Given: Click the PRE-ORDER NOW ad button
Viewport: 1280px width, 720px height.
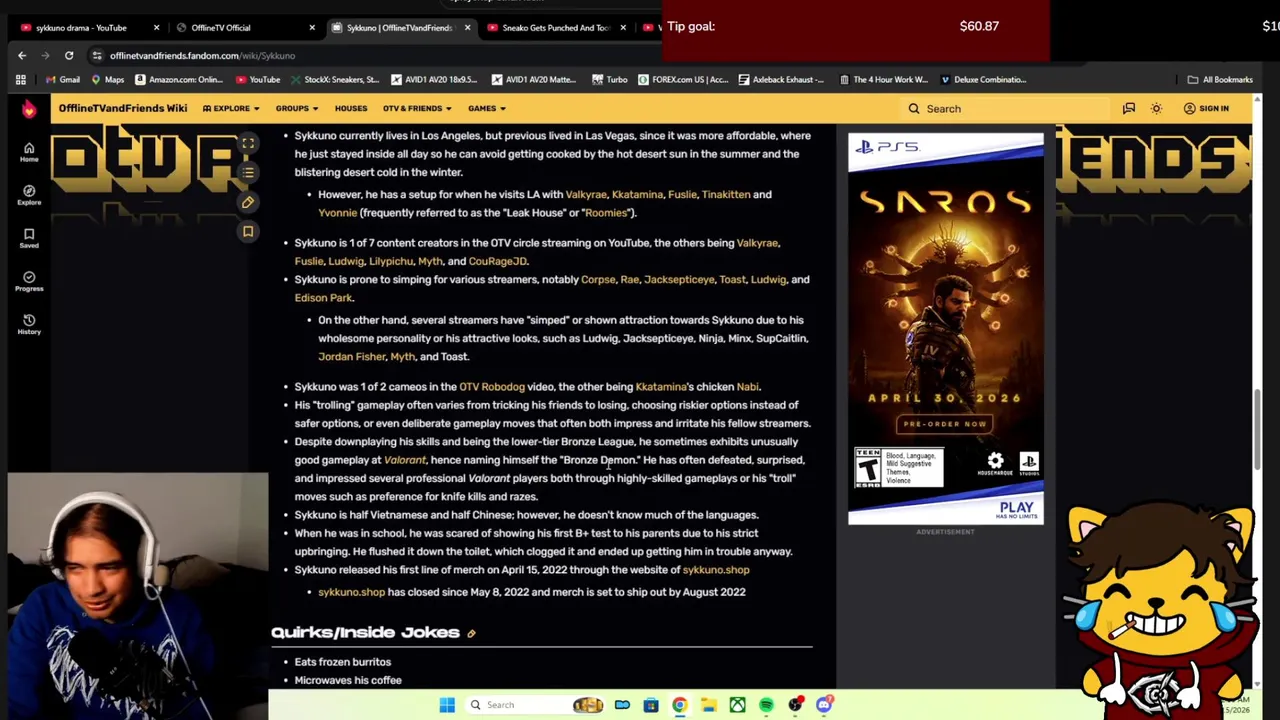Looking at the screenshot, I should tap(945, 424).
